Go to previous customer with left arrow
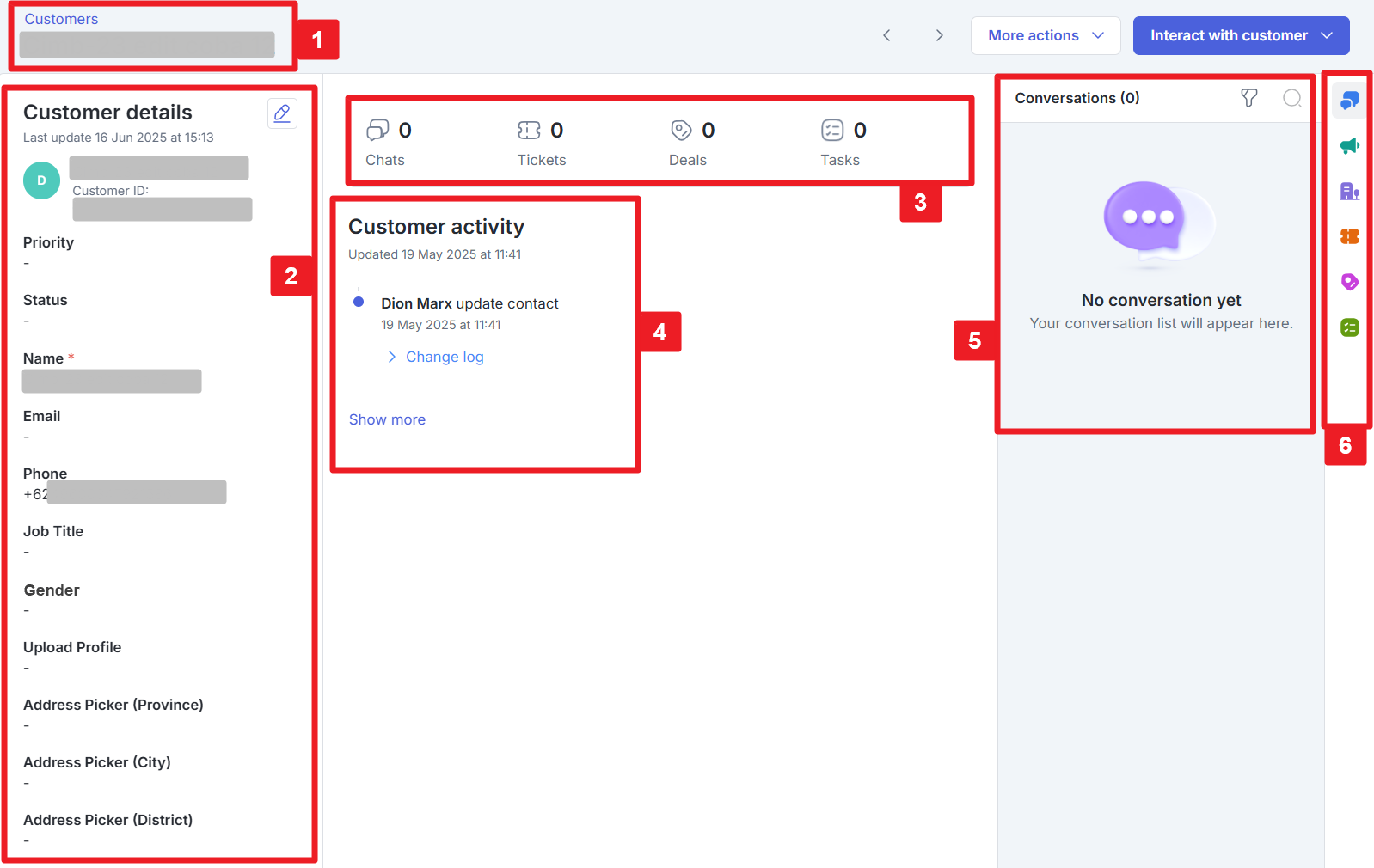This screenshot has height=868, width=1374. 886,35
